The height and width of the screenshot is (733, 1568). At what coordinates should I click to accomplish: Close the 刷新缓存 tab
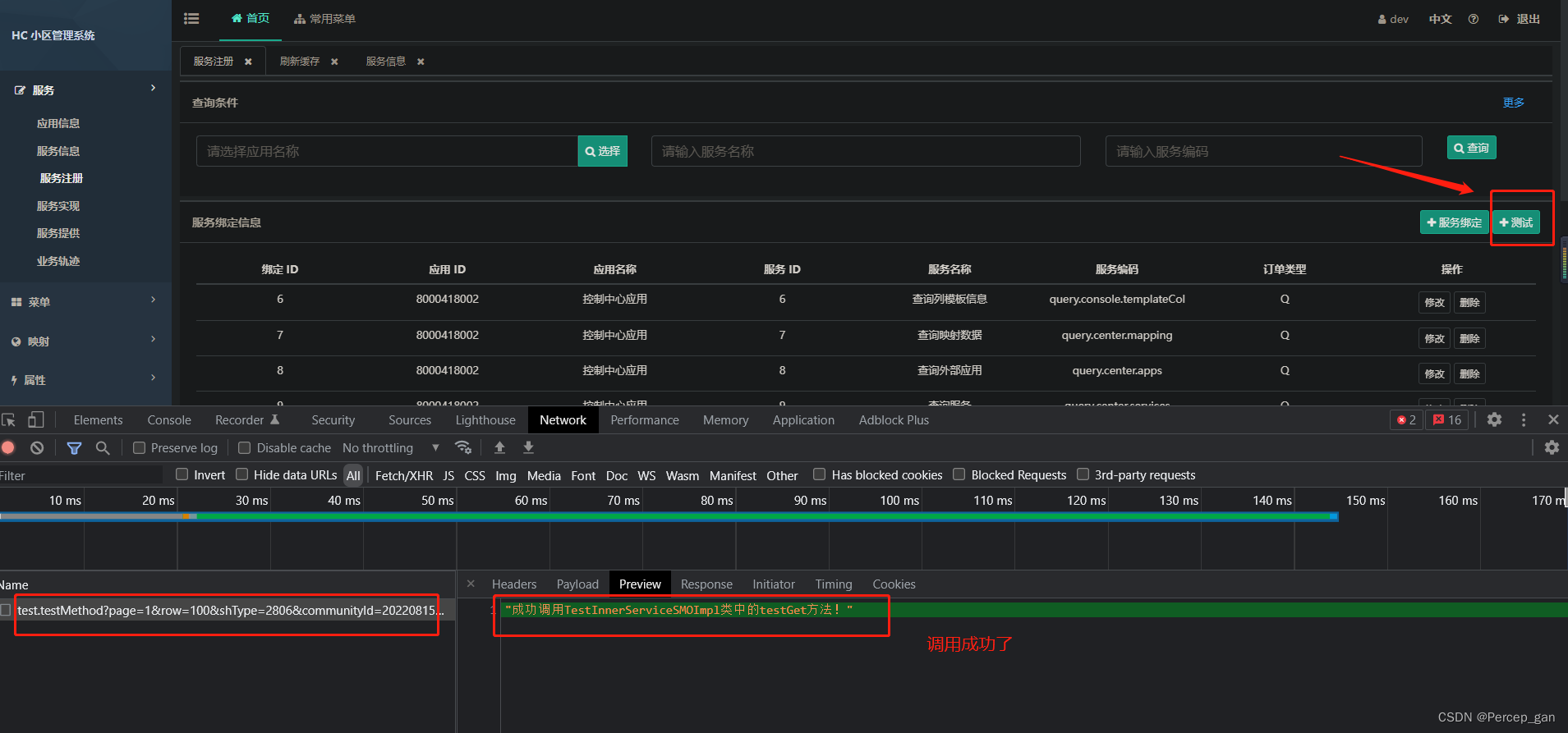[x=334, y=62]
